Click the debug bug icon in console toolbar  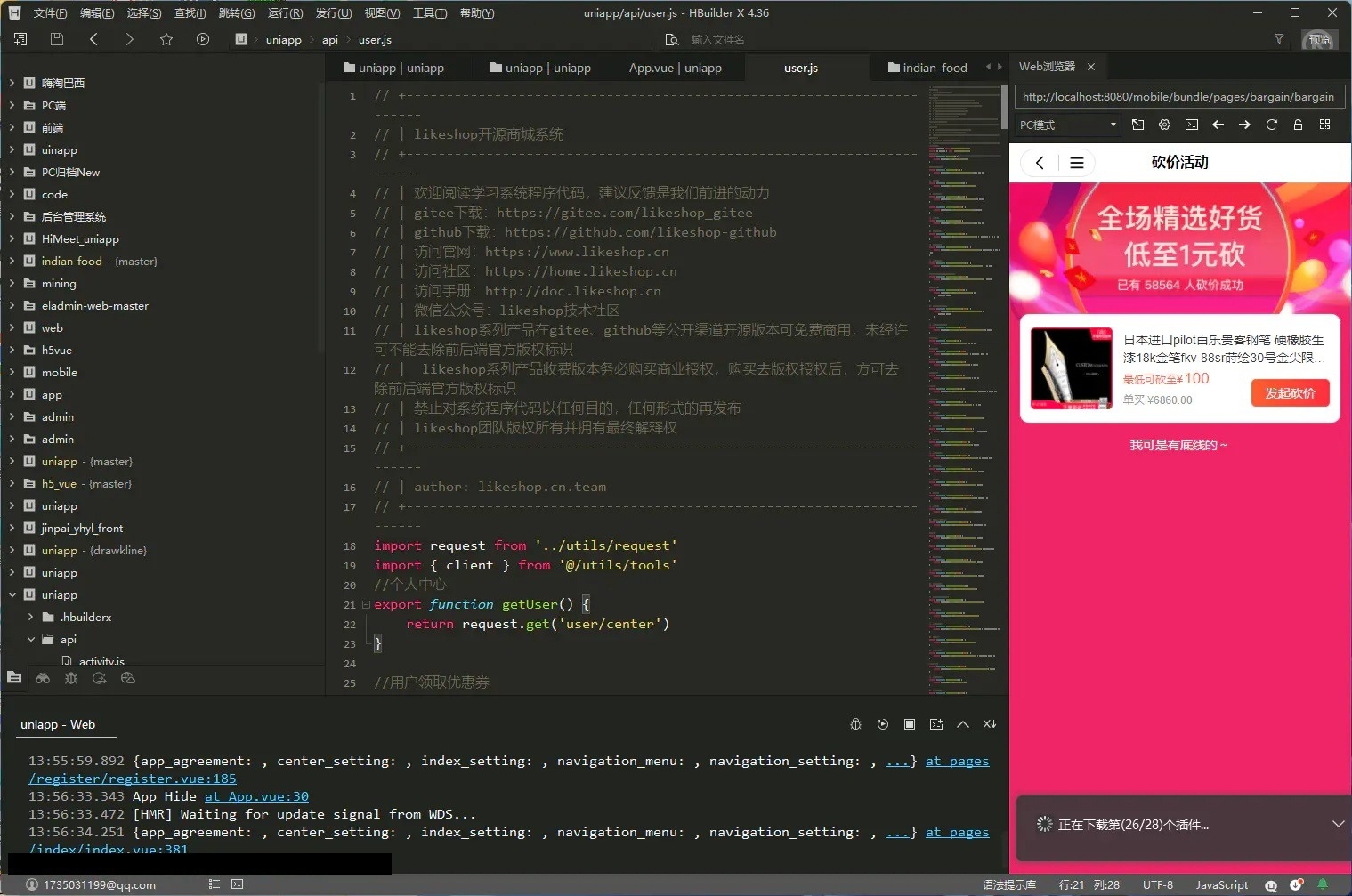point(855,724)
